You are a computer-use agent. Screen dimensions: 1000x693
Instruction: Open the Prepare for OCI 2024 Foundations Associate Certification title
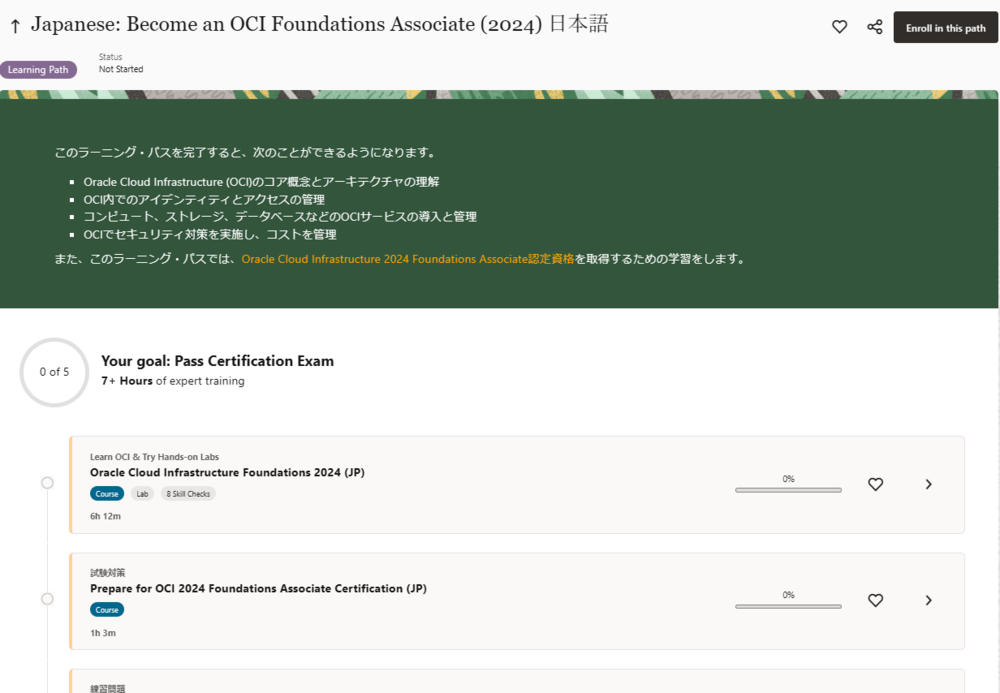click(x=258, y=589)
